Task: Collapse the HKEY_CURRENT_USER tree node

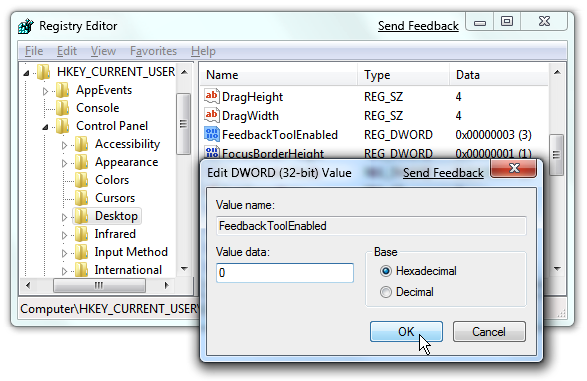Action: [26, 73]
